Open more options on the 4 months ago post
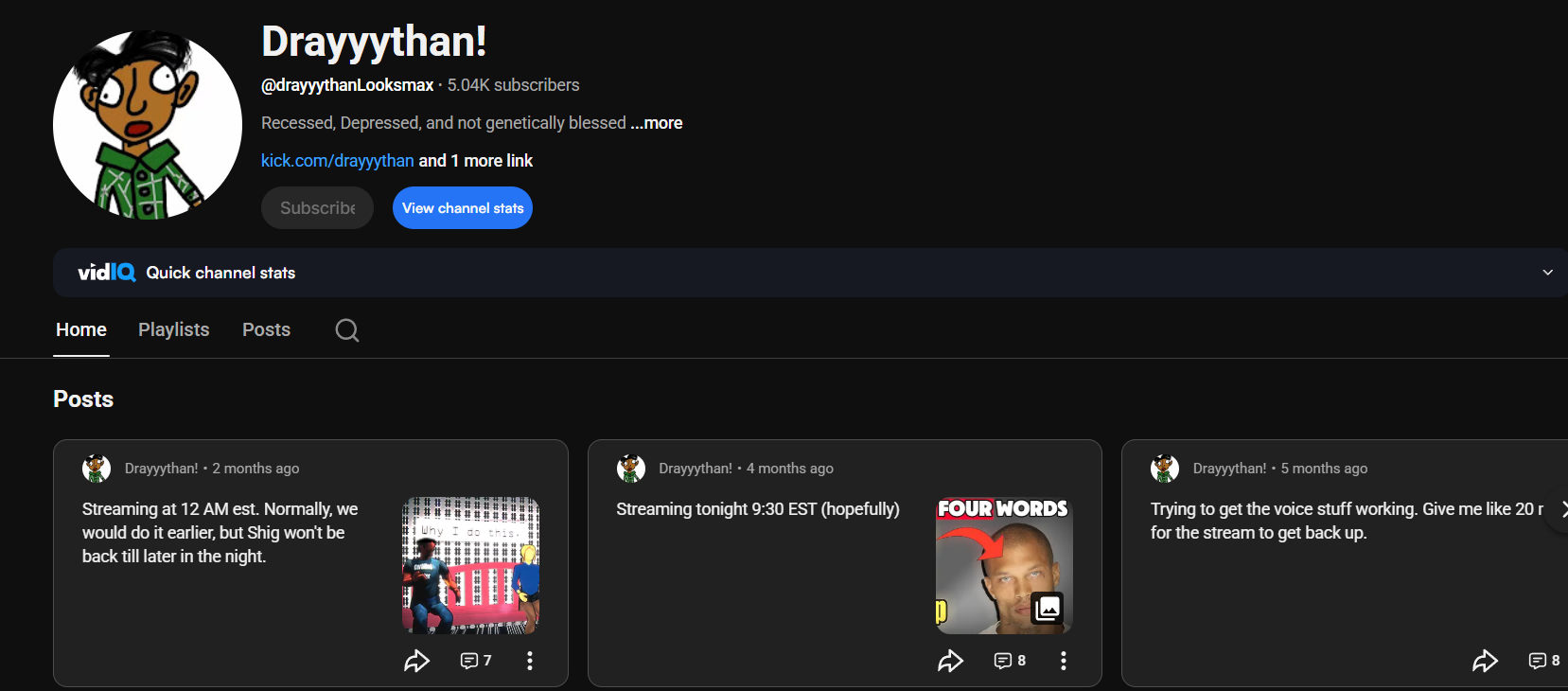 [1064, 661]
